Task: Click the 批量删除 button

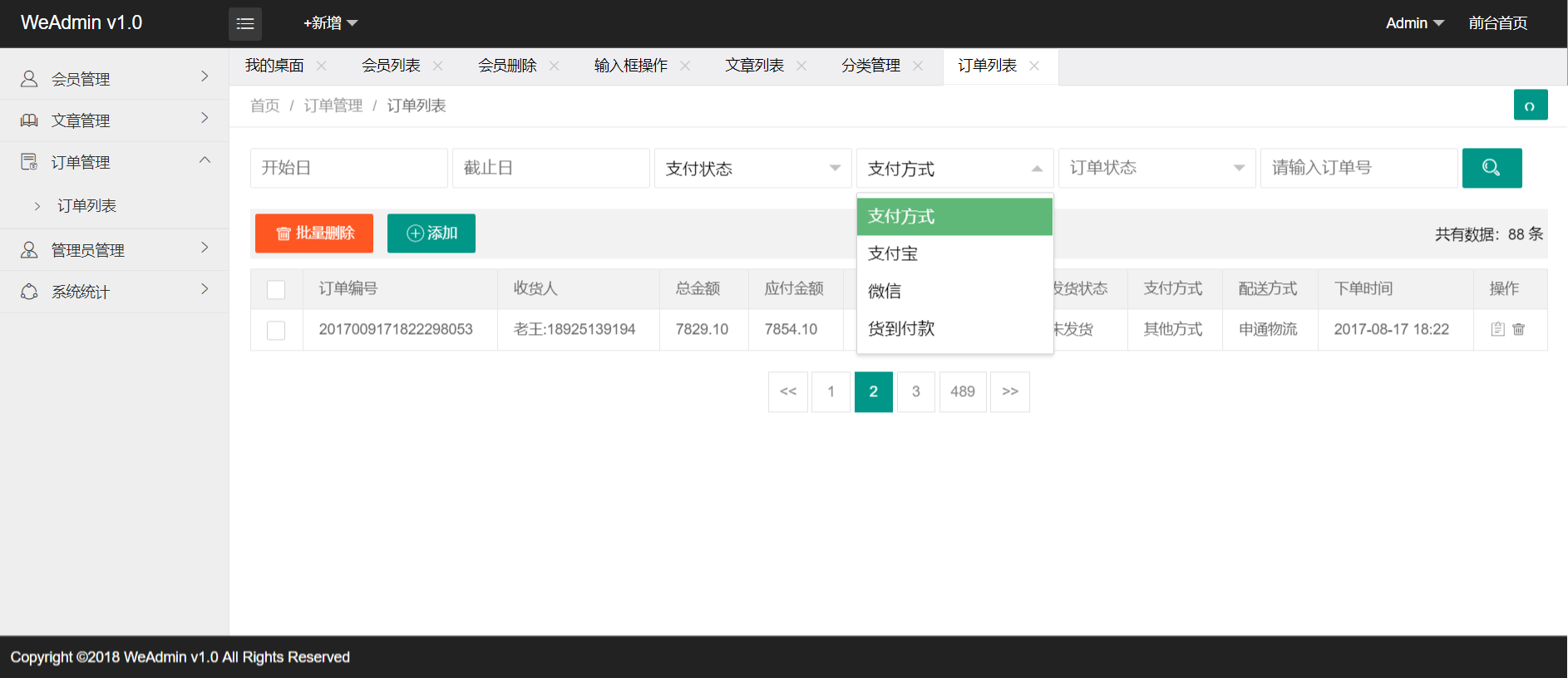Action: click(314, 233)
